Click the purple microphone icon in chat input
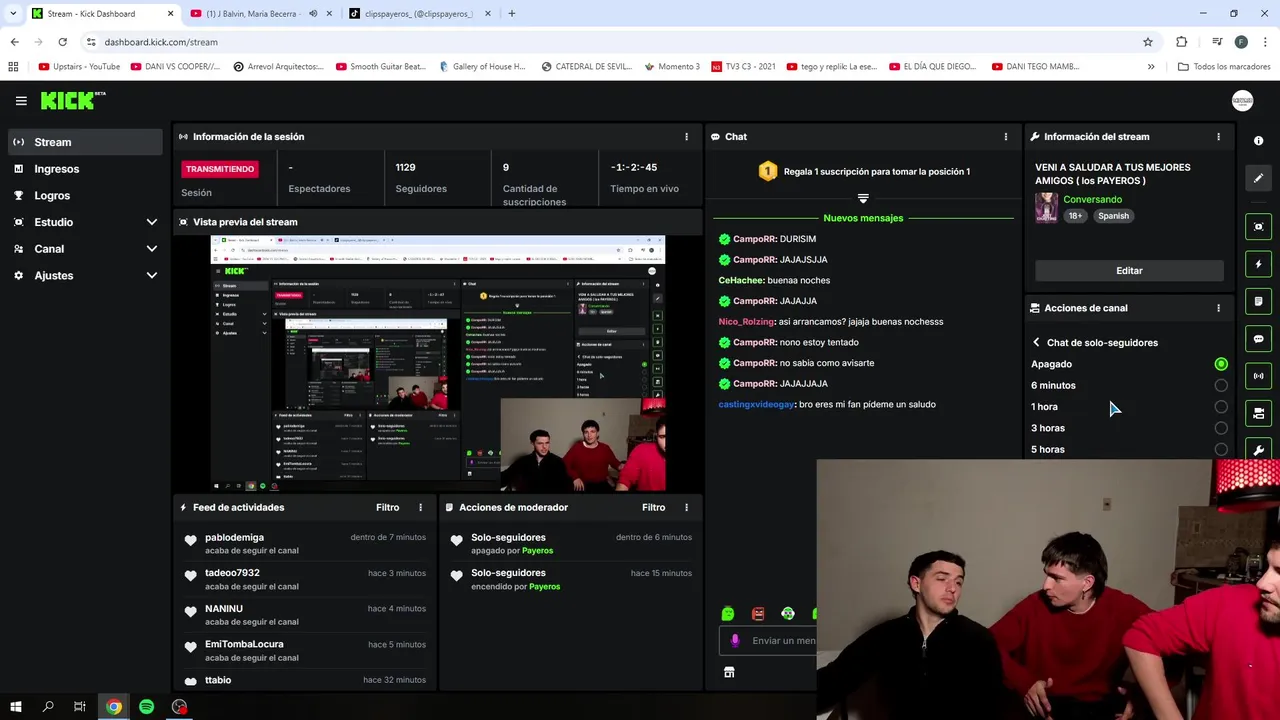This screenshot has width=1280, height=720. coord(735,641)
